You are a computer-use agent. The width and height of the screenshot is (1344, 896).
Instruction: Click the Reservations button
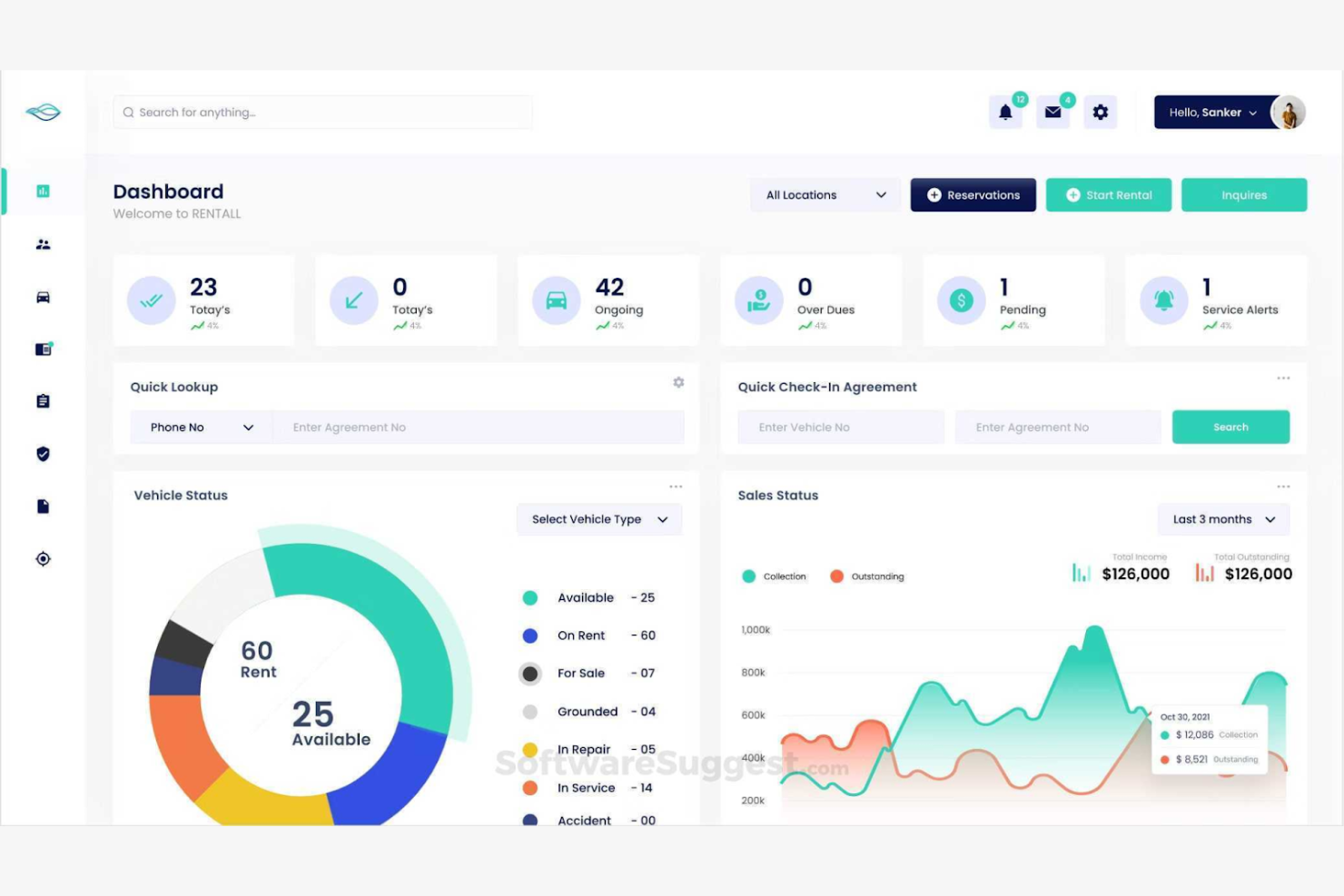coord(973,194)
